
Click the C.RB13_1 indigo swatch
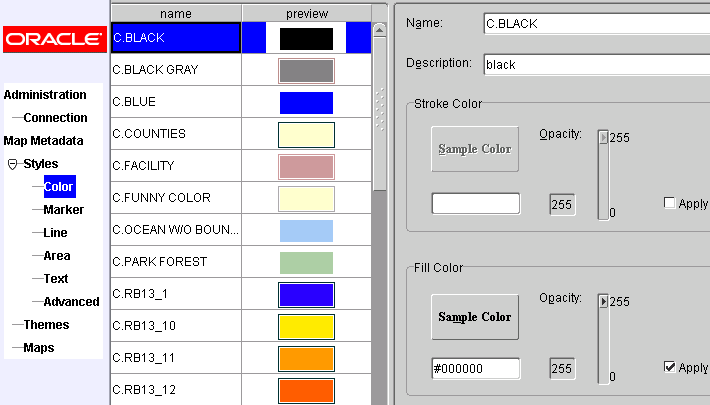(306, 295)
